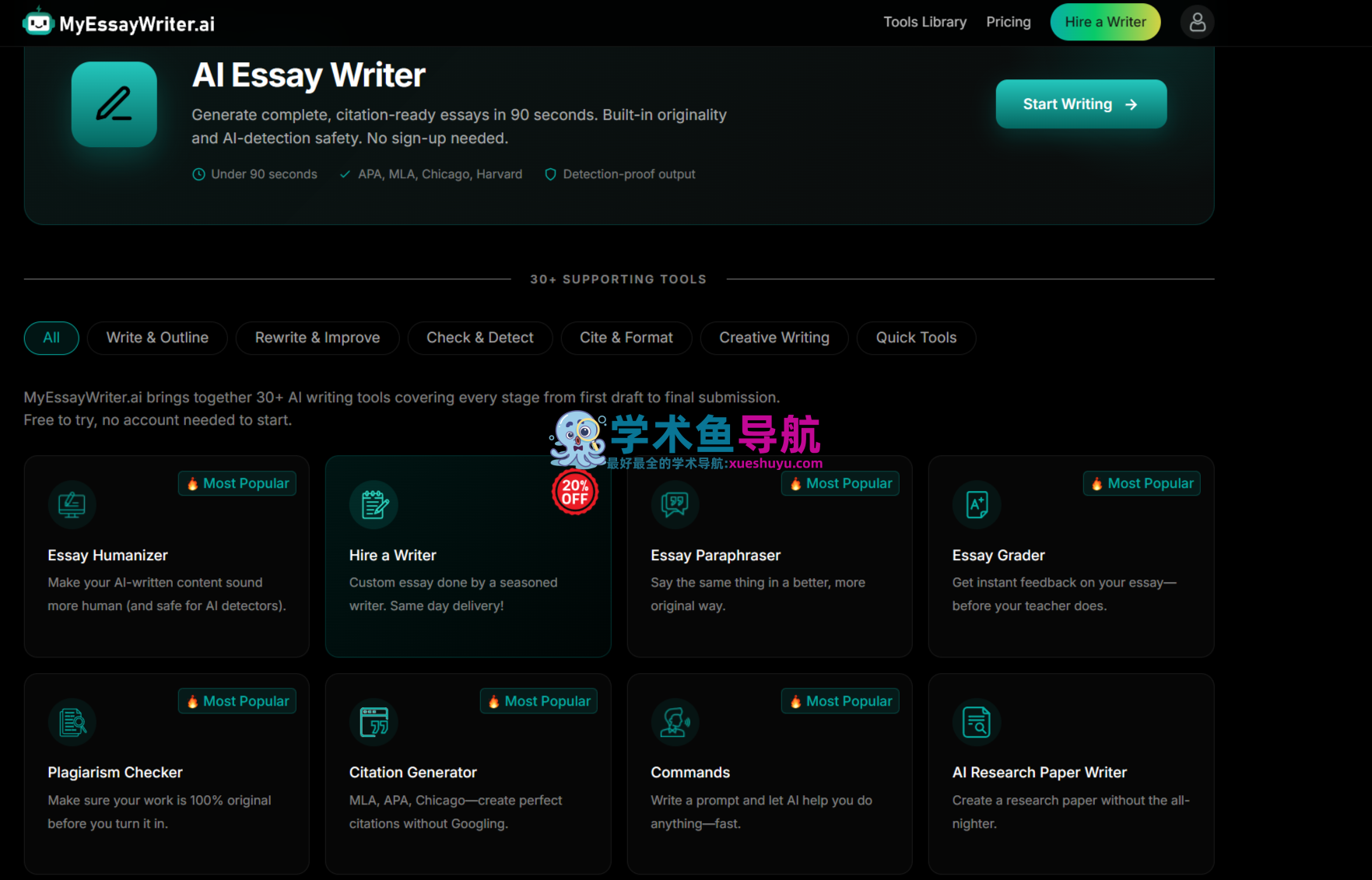Click the MyEssayWriter.ai brand name
The width and height of the screenshot is (1372, 880).
[137, 24]
